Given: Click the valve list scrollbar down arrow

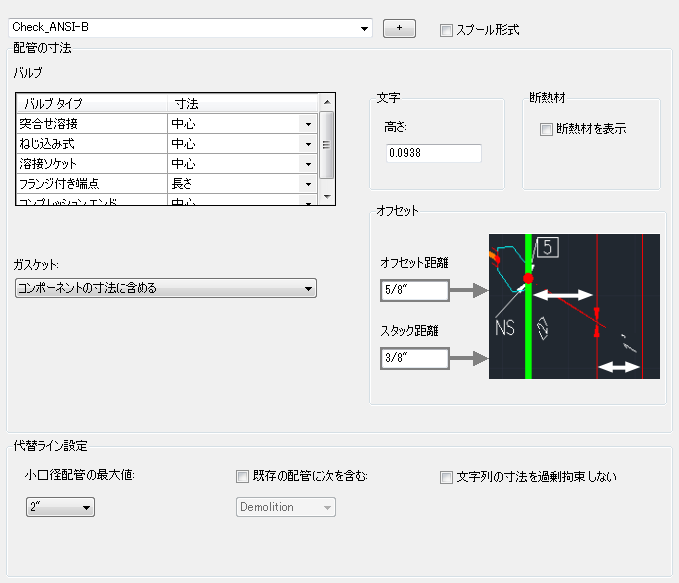Looking at the screenshot, I should pos(327,196).
